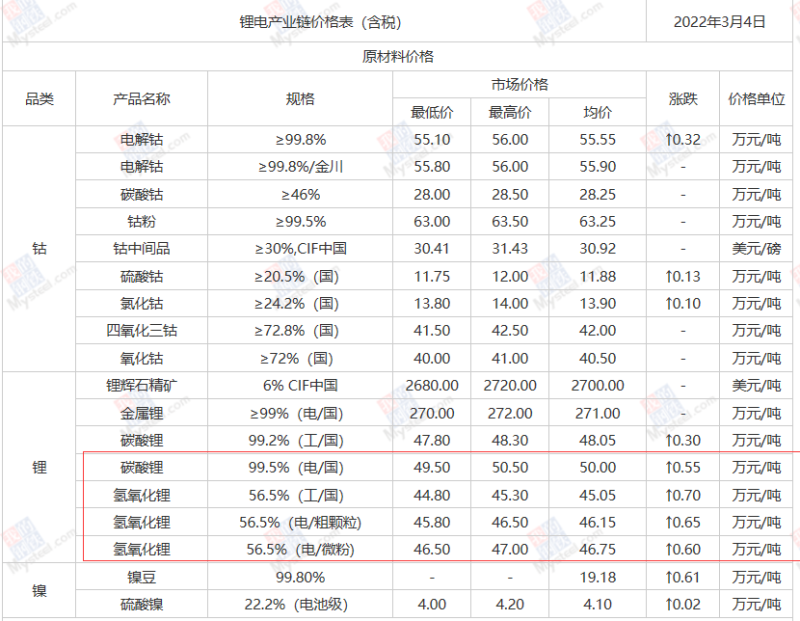Click the up arrow beside 0.70 change
800x621 pixels.
(x=668, y=494)
